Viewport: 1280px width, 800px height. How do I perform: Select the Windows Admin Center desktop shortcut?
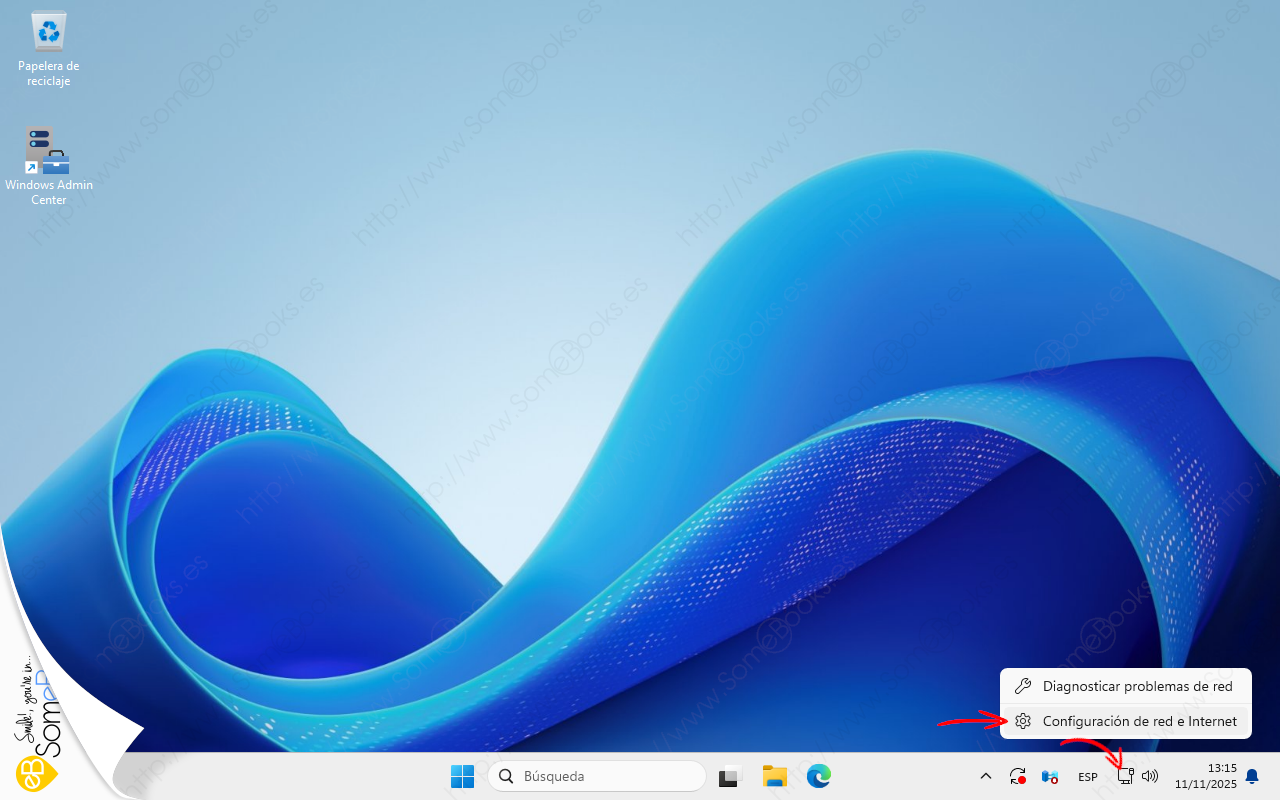[48, 165]
